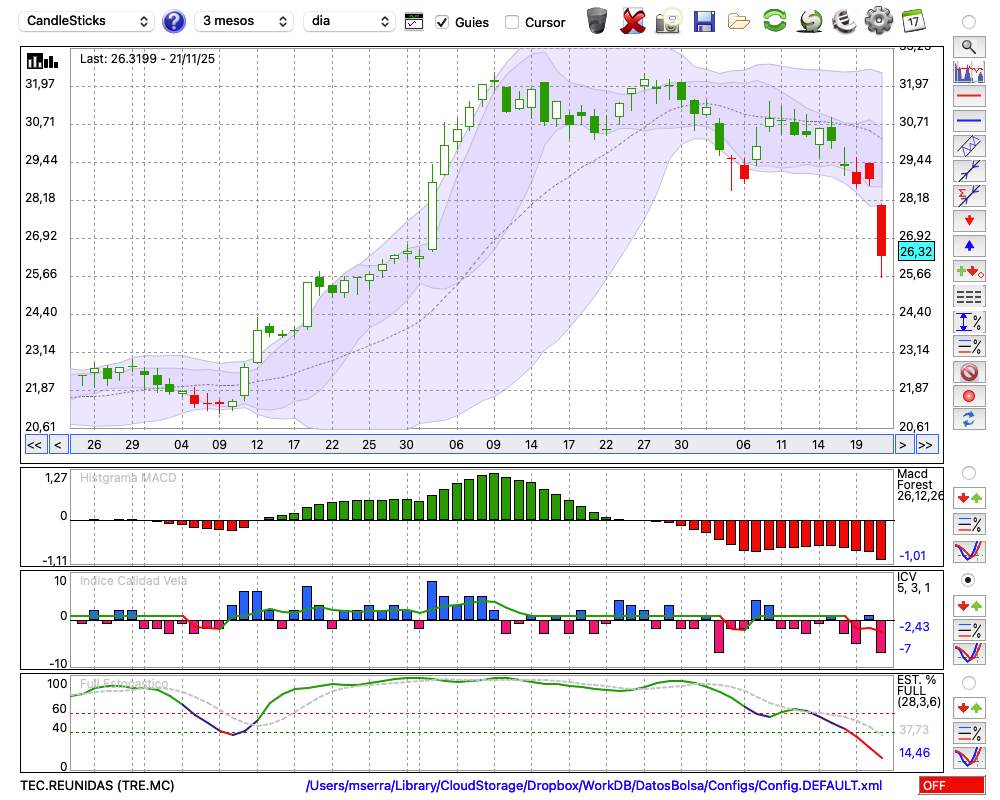Viewport: 1000px width, 800px height.
Task: Open the 3 mesos period dropdown
Action: click(x=244, y=21)
